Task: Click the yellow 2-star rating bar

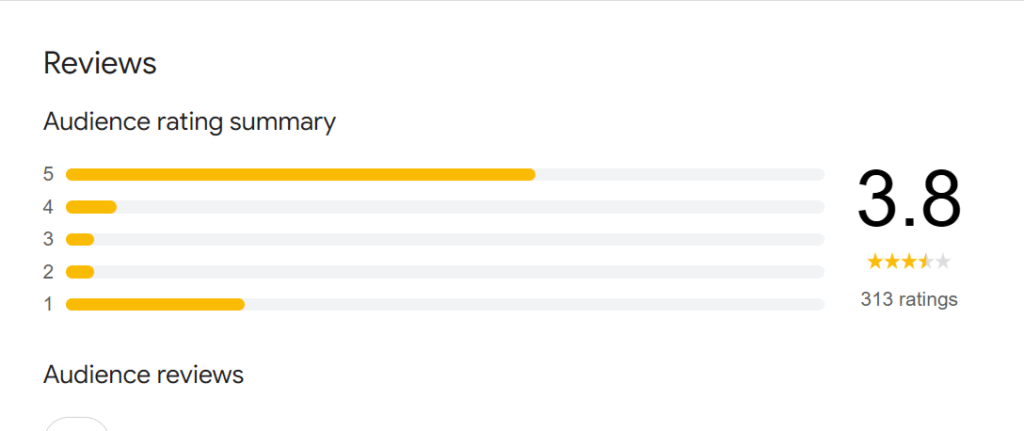Action: [80, 272]
